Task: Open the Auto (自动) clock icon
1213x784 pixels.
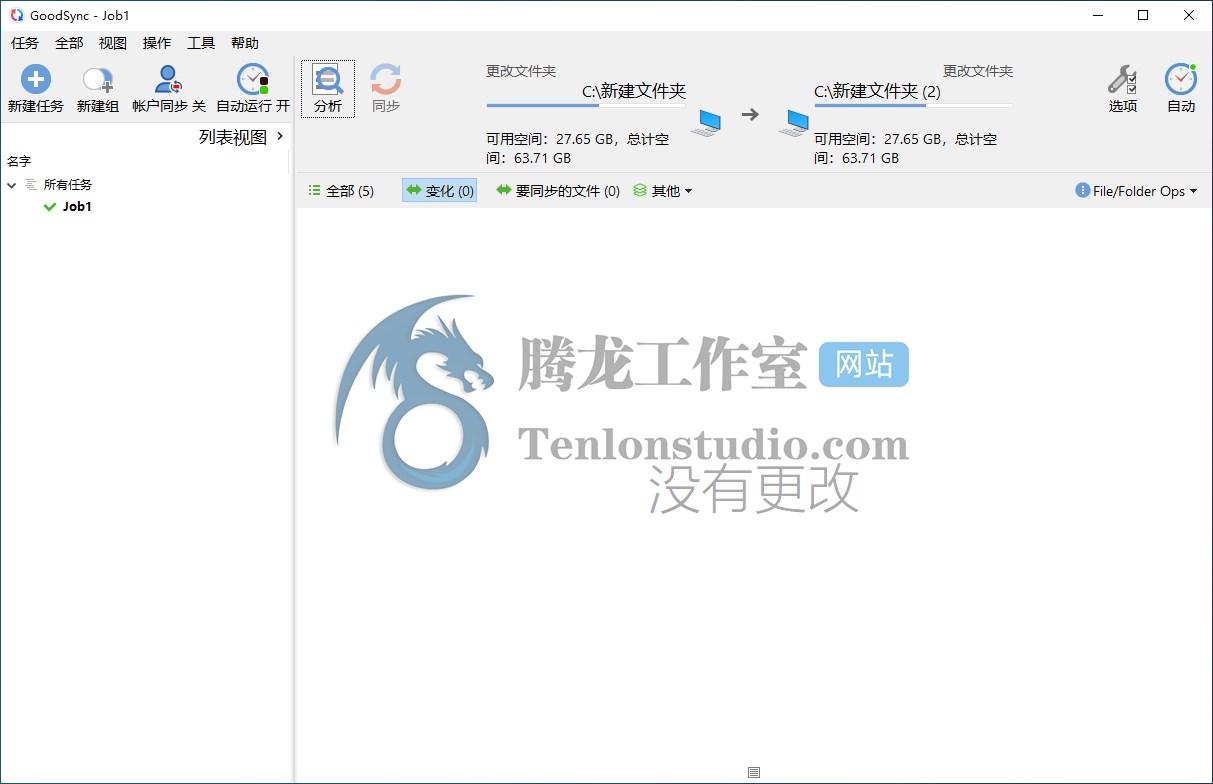Action: [1181, 80]
